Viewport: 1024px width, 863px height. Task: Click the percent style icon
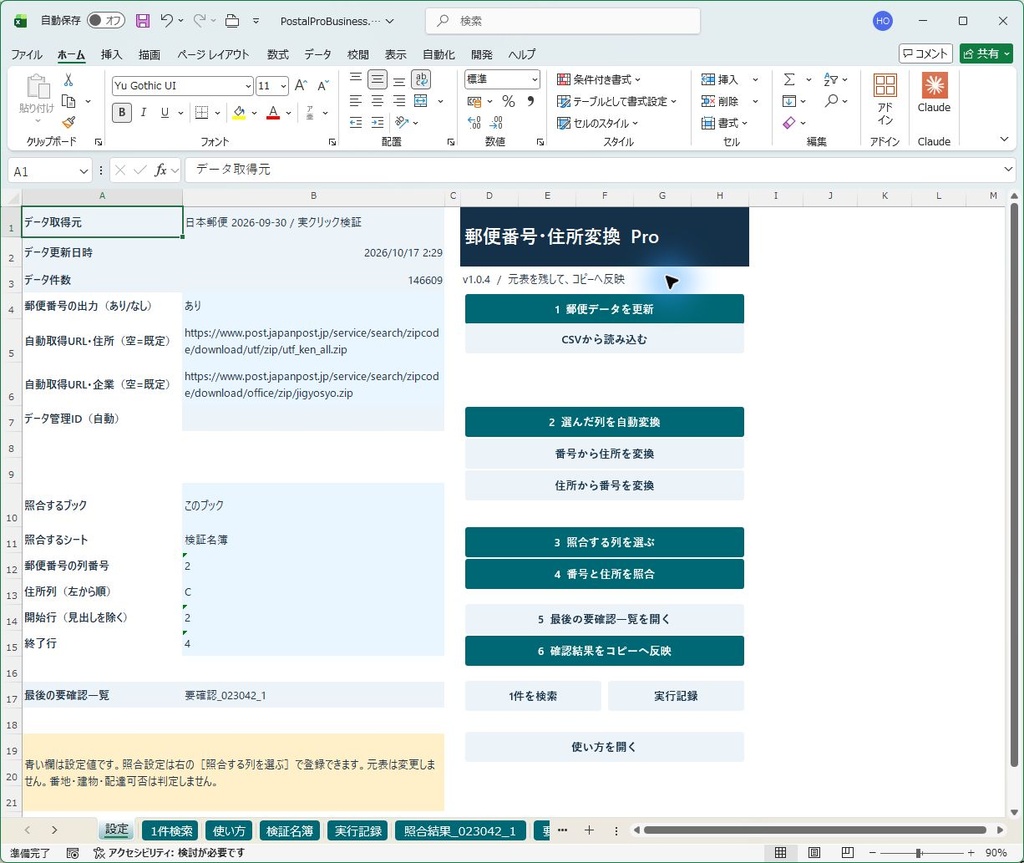pos(509,101)
